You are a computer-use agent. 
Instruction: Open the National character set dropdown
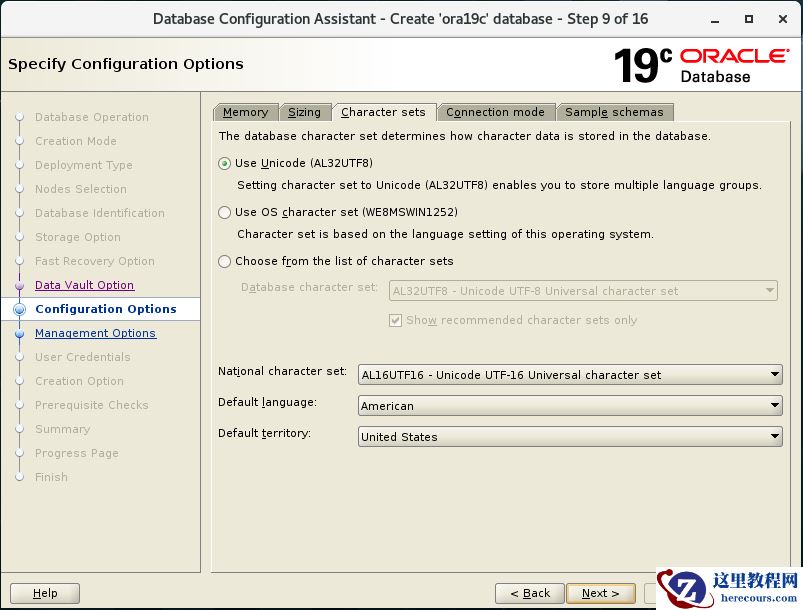[570, 375]
